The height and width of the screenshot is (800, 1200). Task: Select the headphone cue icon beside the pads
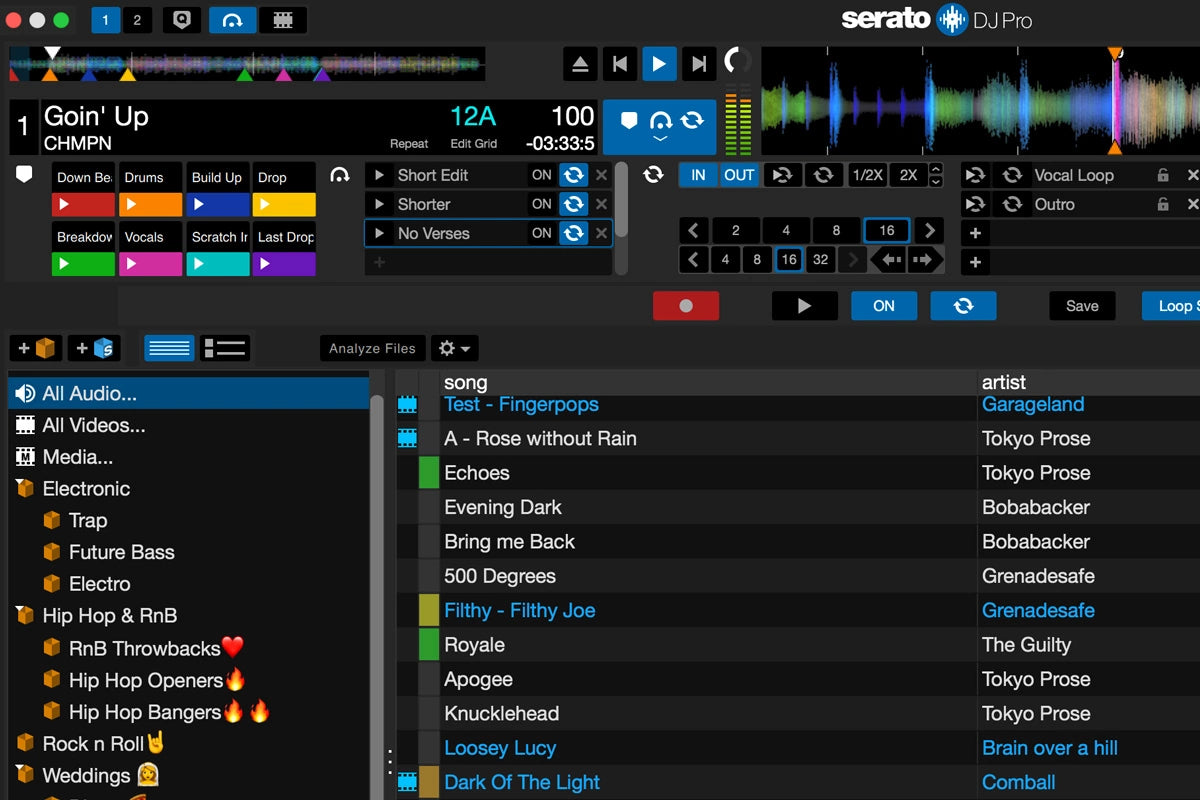[x=340, y=174]
